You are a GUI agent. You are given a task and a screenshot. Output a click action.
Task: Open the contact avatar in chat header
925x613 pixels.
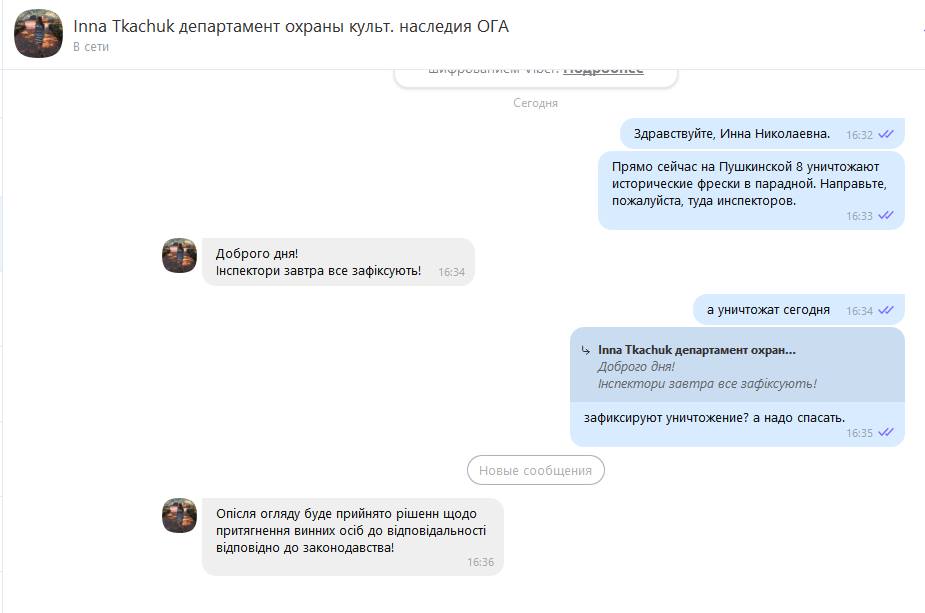(38, 34)
